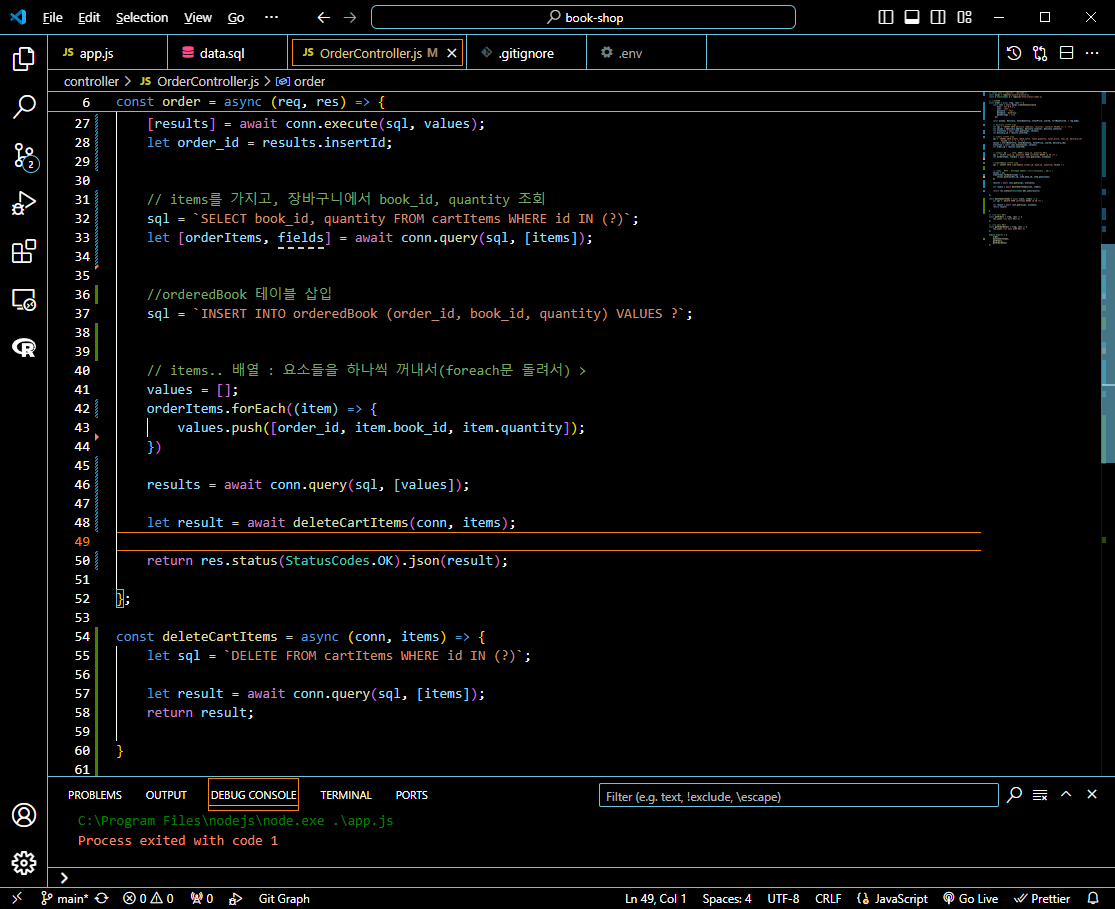Start Go Live server
Screen dimensions: 1115x909
pyautogui.click(x=970, y=898)
